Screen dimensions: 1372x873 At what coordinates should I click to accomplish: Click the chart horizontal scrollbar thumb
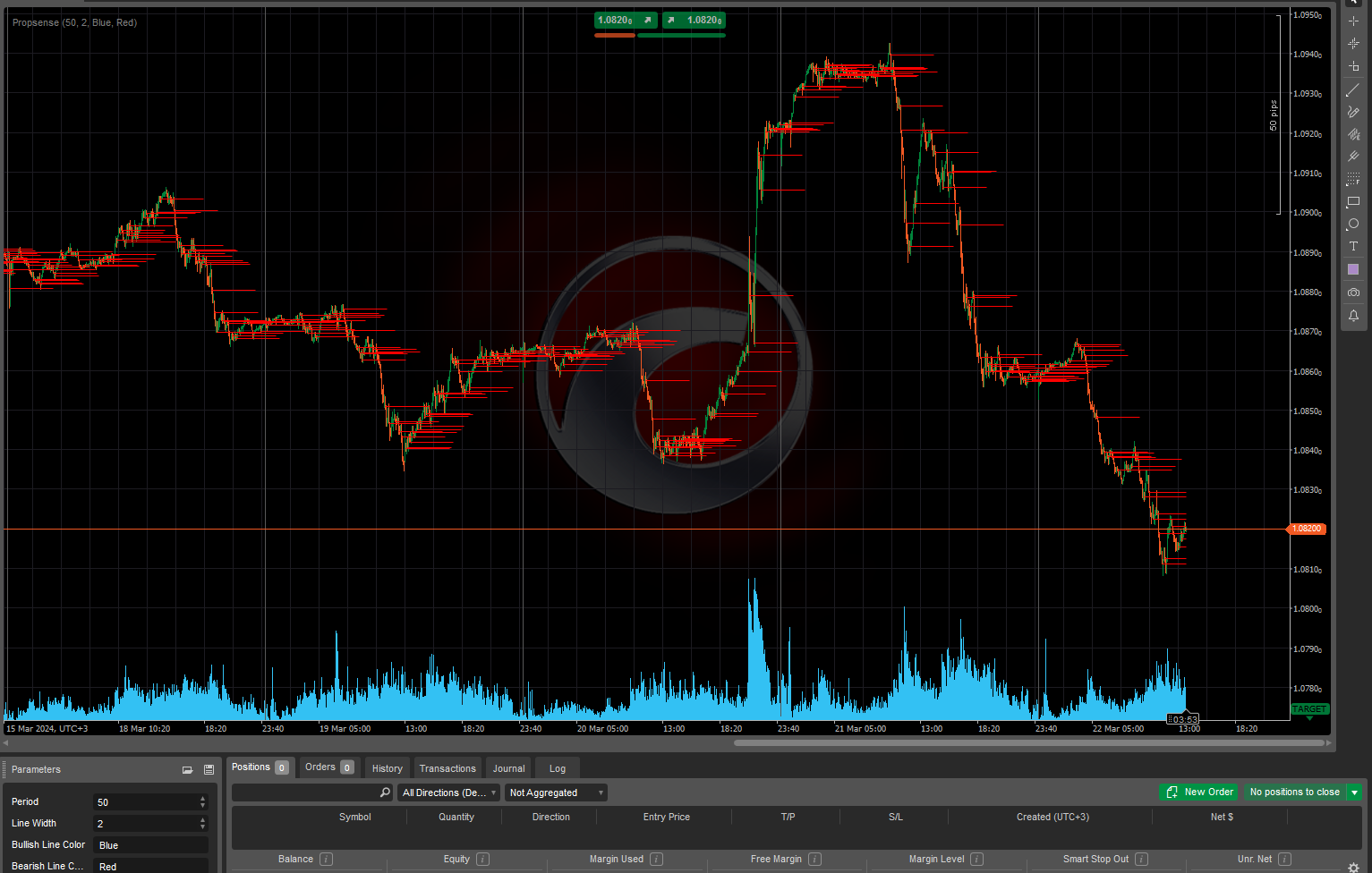[x=1029, y=742]
